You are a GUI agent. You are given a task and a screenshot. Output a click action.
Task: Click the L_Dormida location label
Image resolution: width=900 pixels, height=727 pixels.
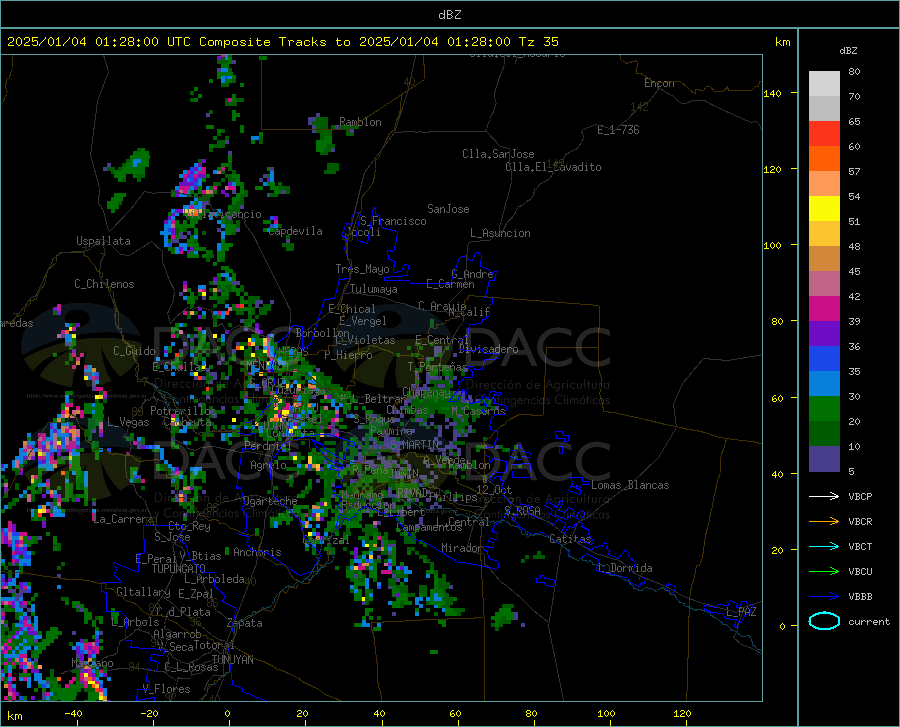pos(624,568)
